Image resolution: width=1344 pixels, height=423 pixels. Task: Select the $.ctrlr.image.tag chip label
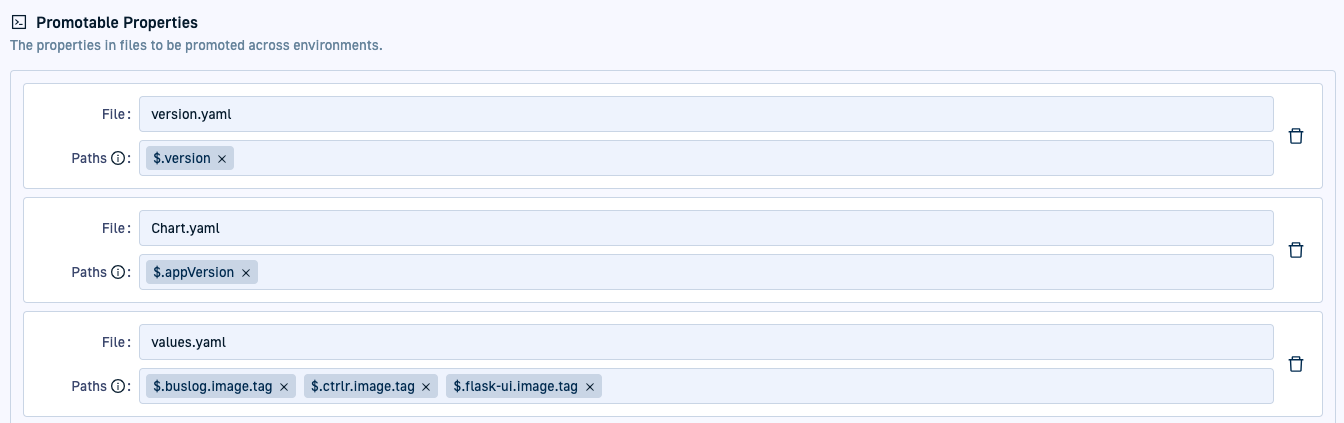point(362,387)
